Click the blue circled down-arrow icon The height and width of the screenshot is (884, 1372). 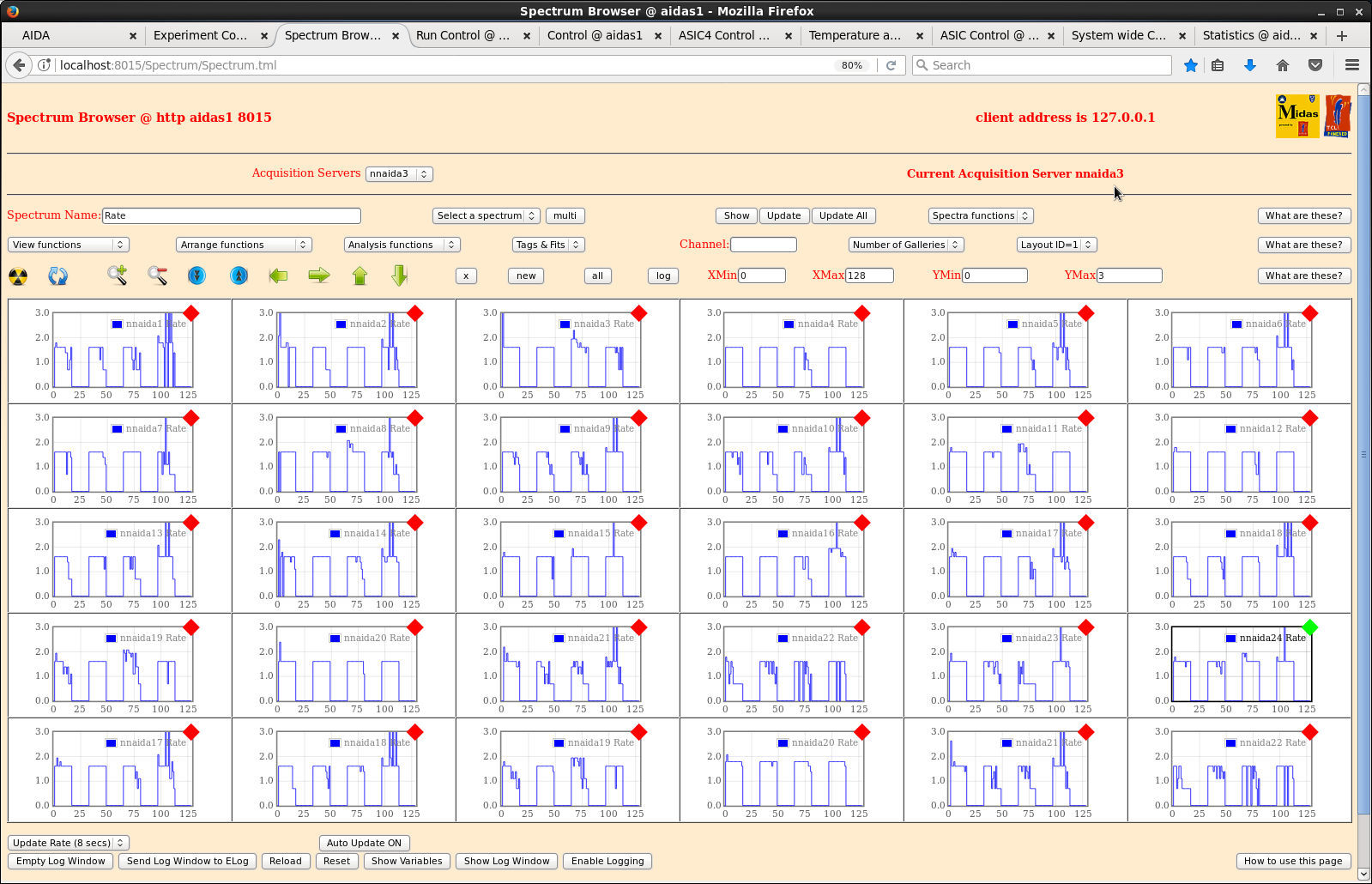(196, 275)
